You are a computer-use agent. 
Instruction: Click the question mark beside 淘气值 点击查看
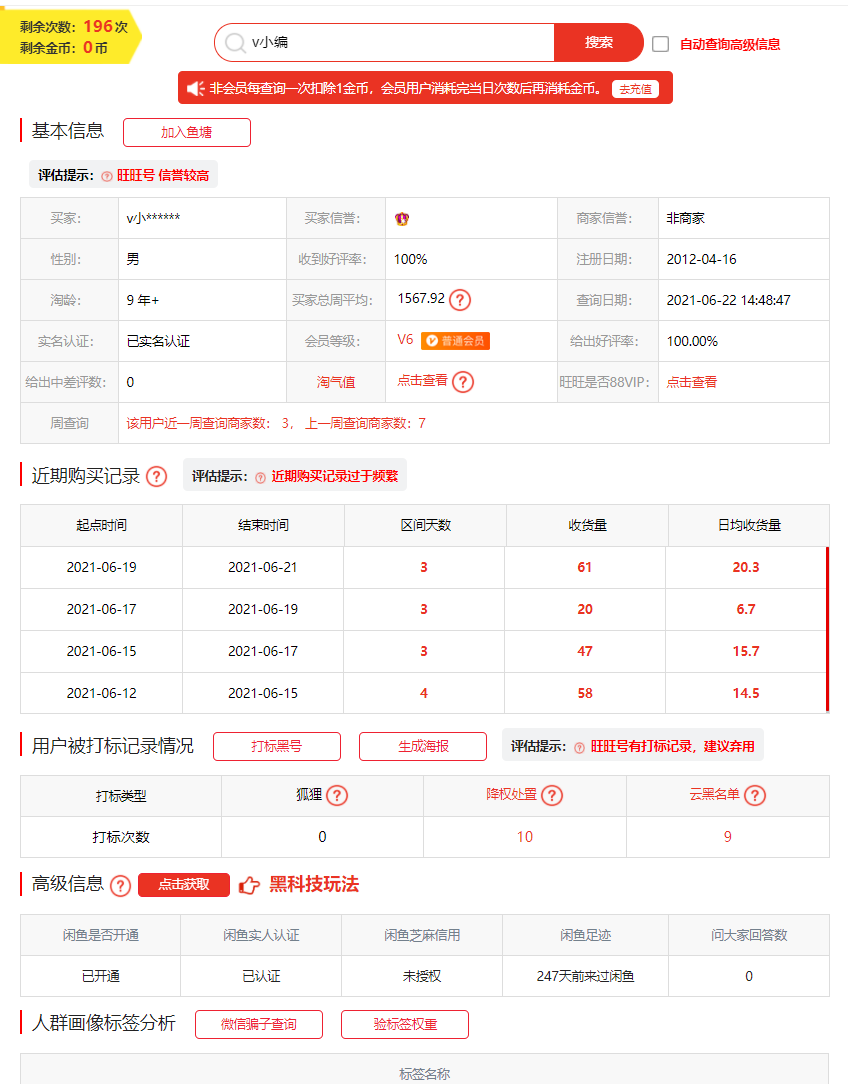pyautogui.click(x=461, y=381)
